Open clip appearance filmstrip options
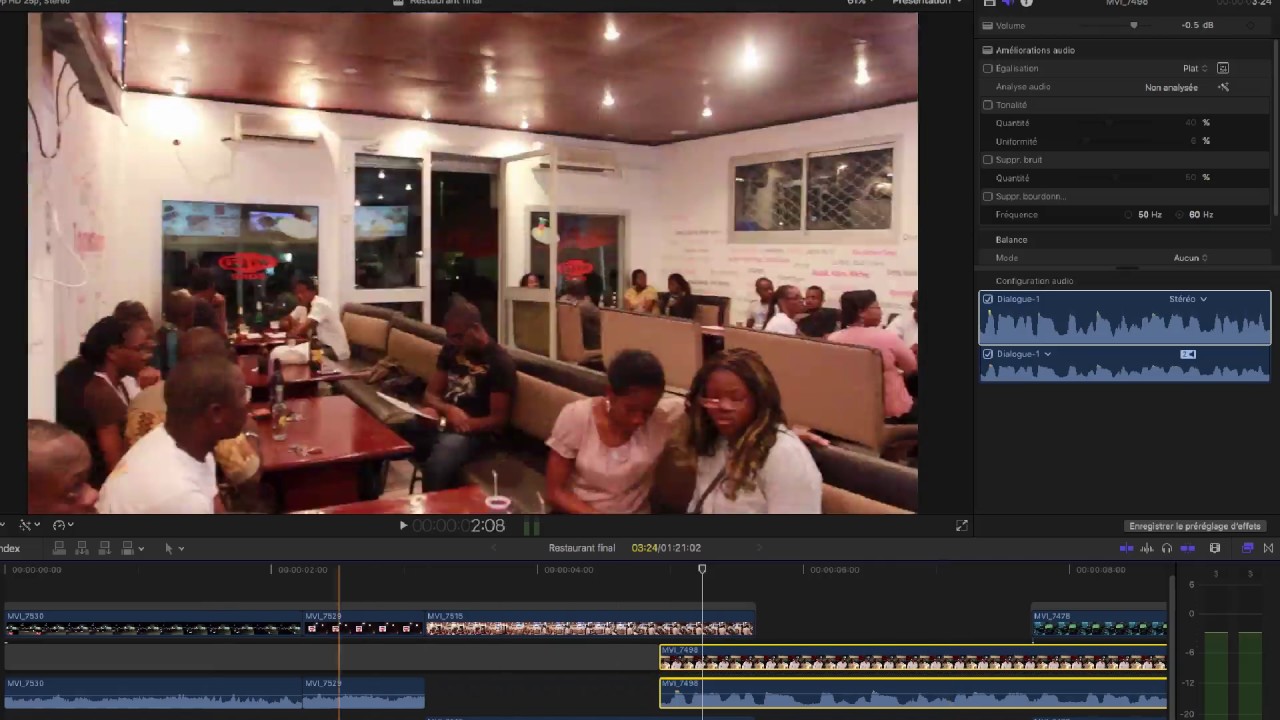The width and height of the screenshot is (1280, 720). click(x=1215, y=548)
